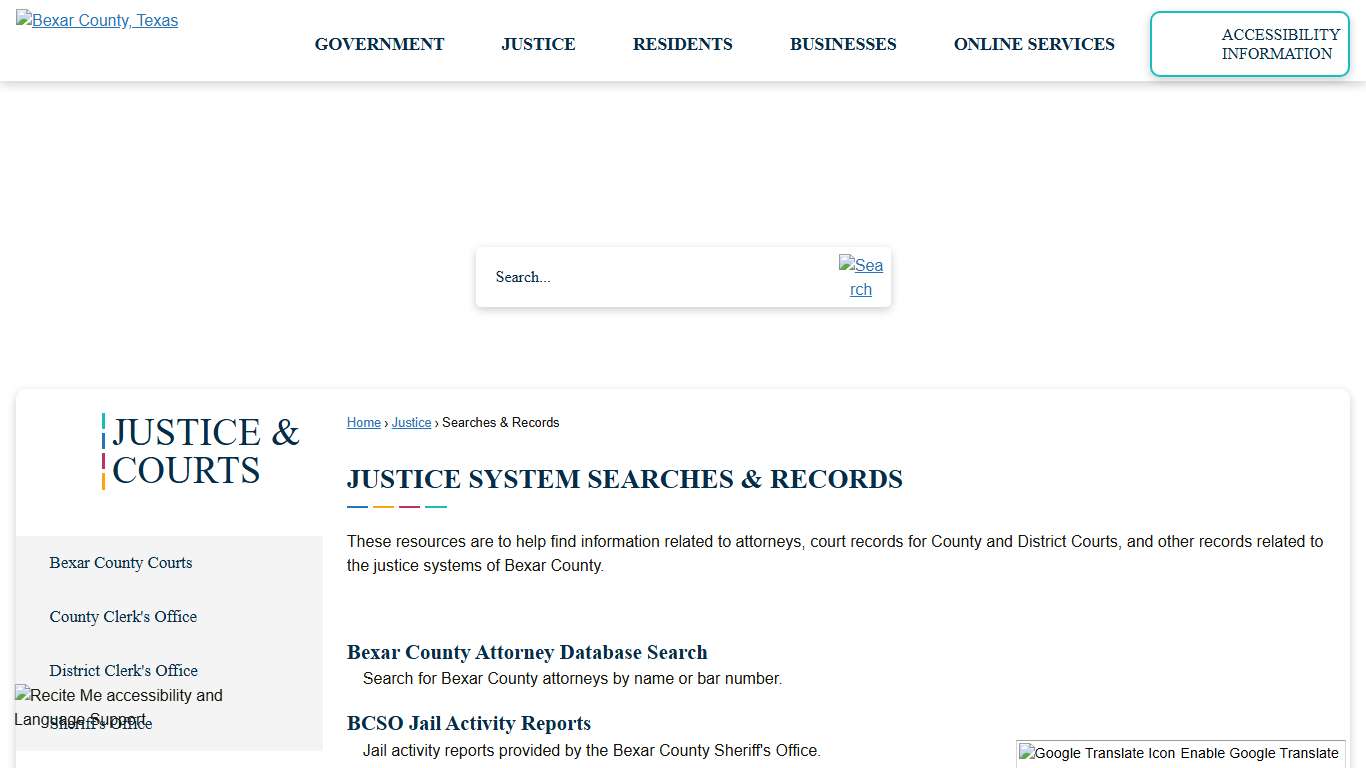This screenshot has height=768, width=1366.
Task: Select the Residents menu item
Action: (x=682, y=44)
